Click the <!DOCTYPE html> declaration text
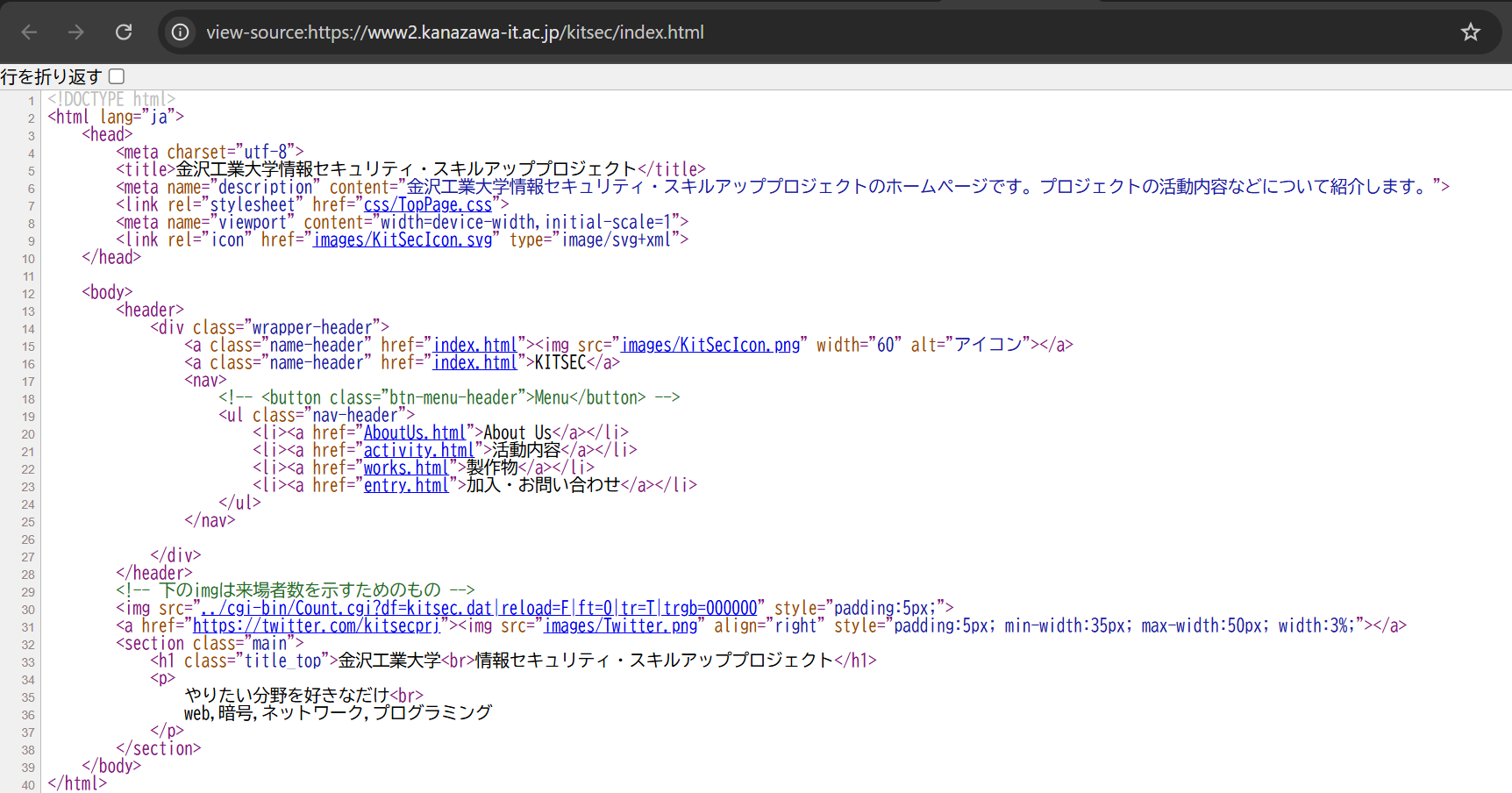The width and height of the screenshot is (1512, 793). 111,99
